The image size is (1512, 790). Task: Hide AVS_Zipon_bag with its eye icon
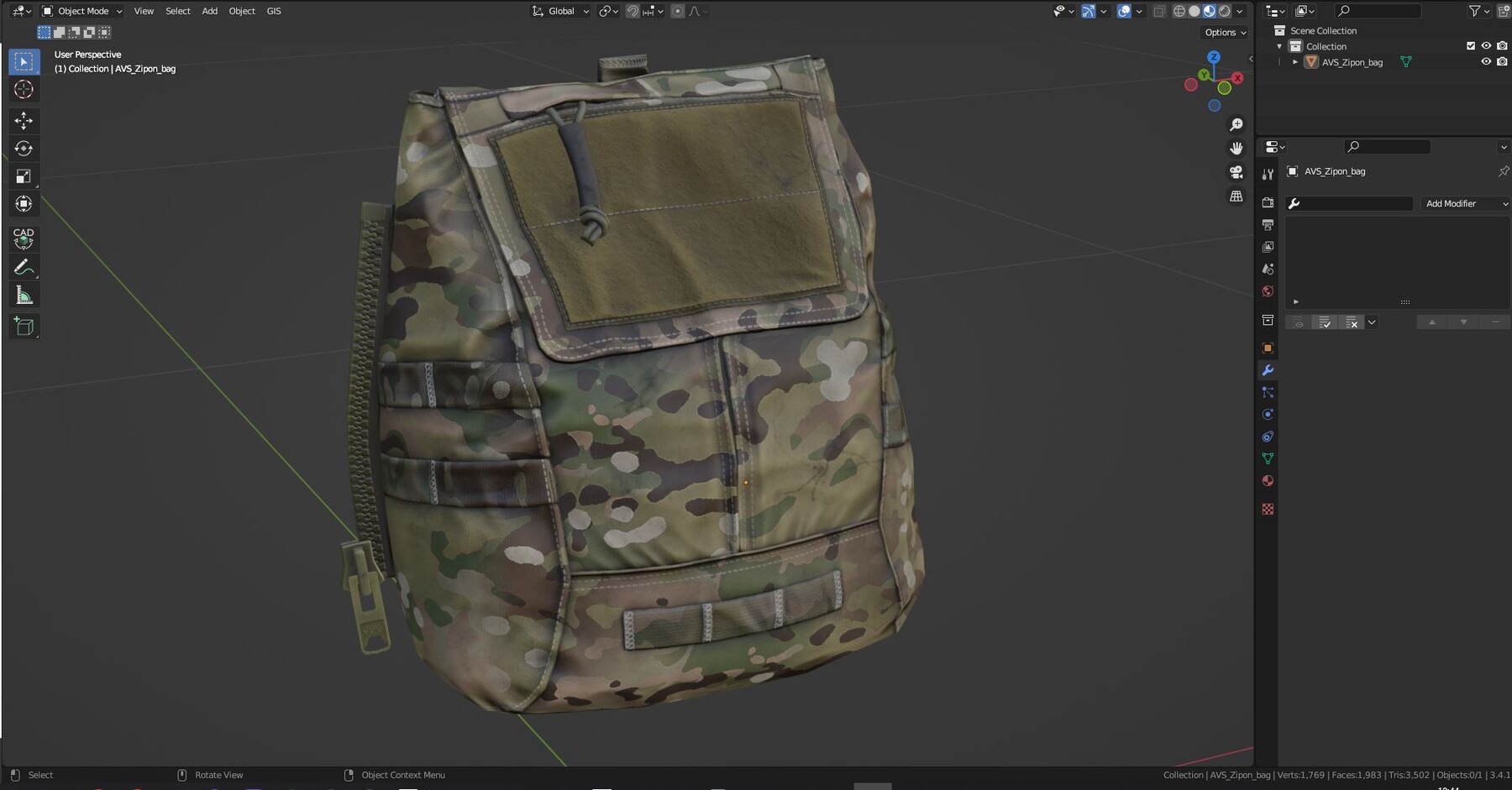[x=1486, y=61]
